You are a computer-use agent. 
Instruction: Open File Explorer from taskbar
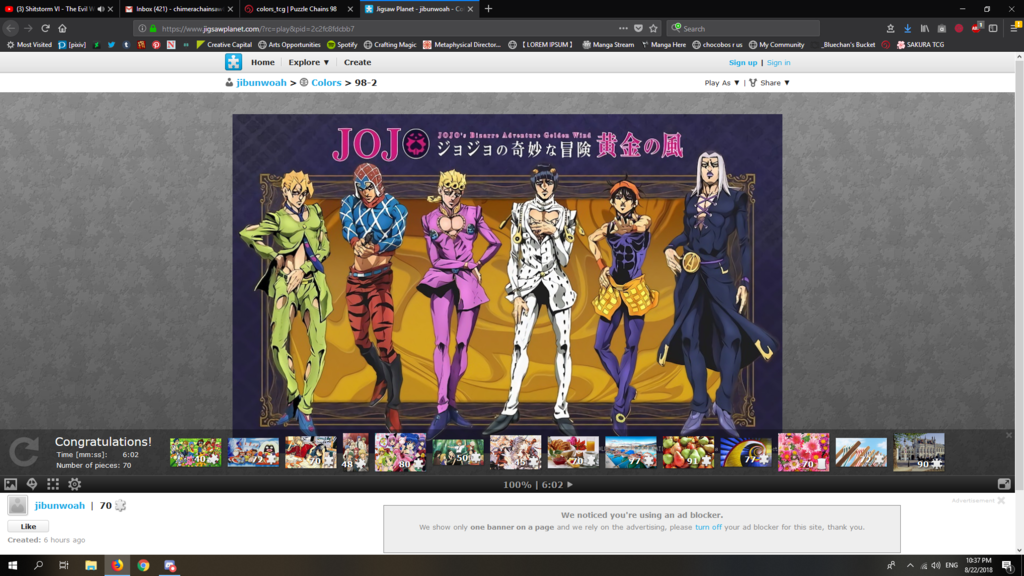tap(91, 565)
